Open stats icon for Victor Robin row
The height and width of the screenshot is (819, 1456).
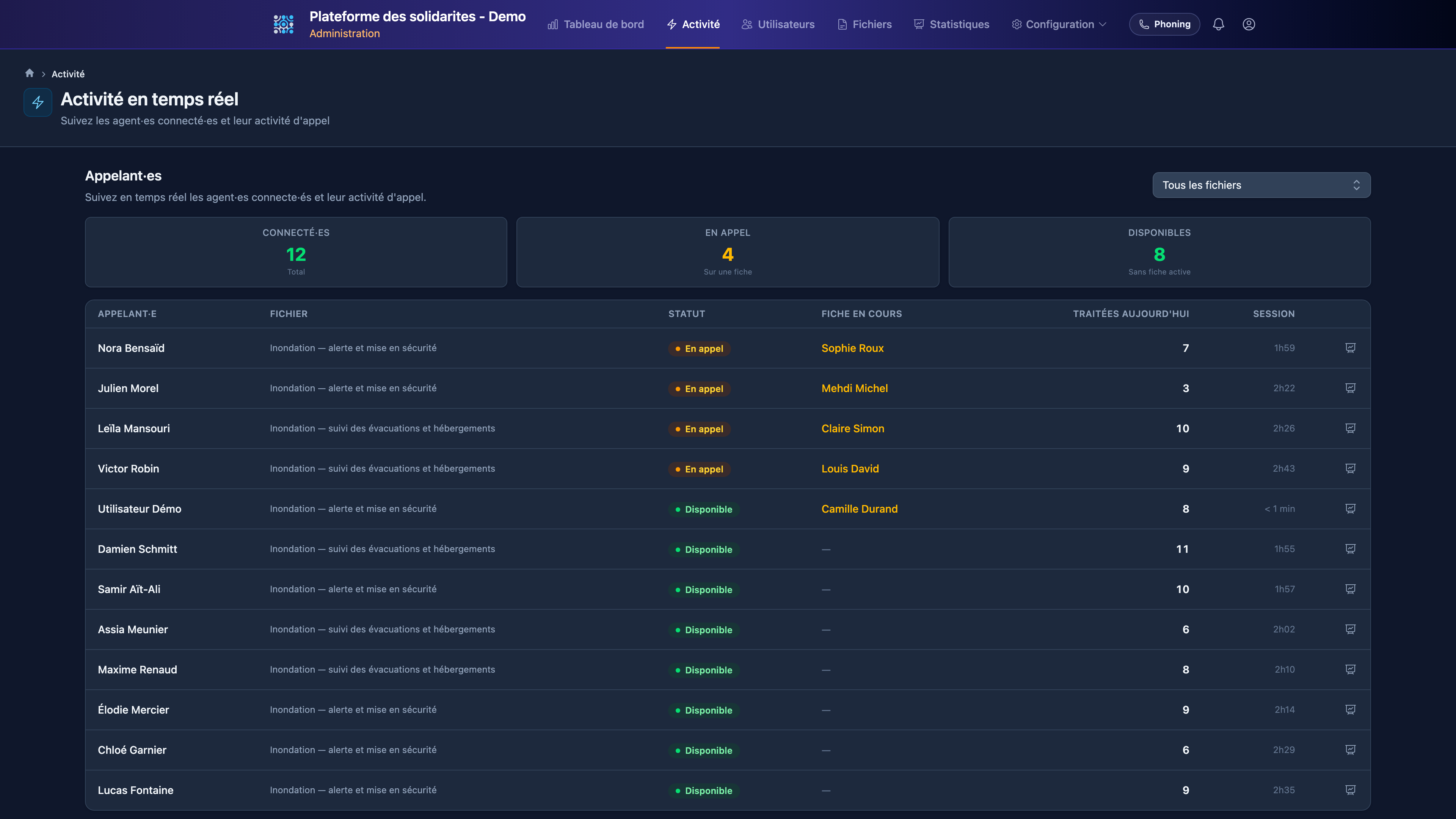[1350, 469]
